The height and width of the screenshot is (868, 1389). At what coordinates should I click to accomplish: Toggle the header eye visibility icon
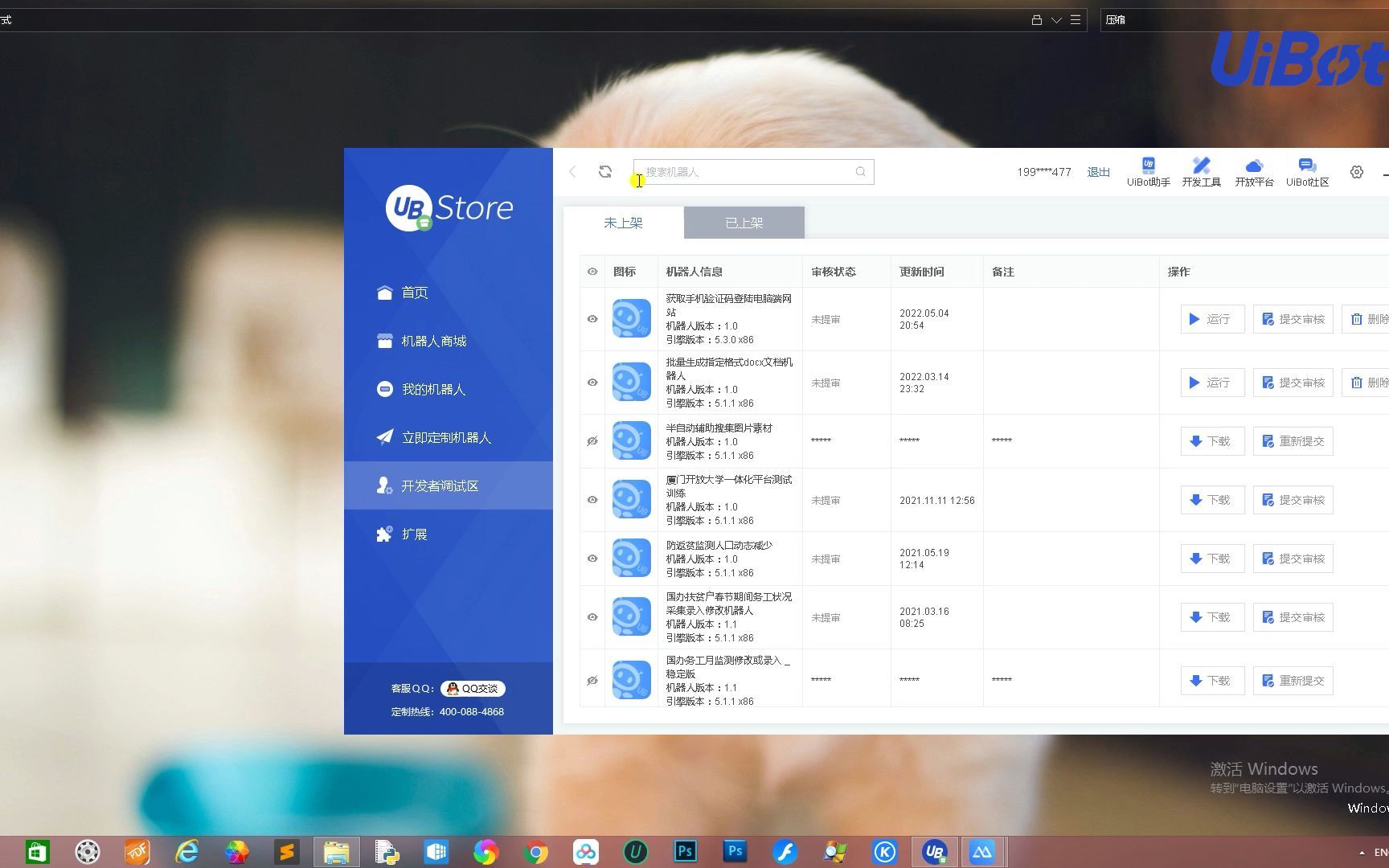(x=592, y=272)
